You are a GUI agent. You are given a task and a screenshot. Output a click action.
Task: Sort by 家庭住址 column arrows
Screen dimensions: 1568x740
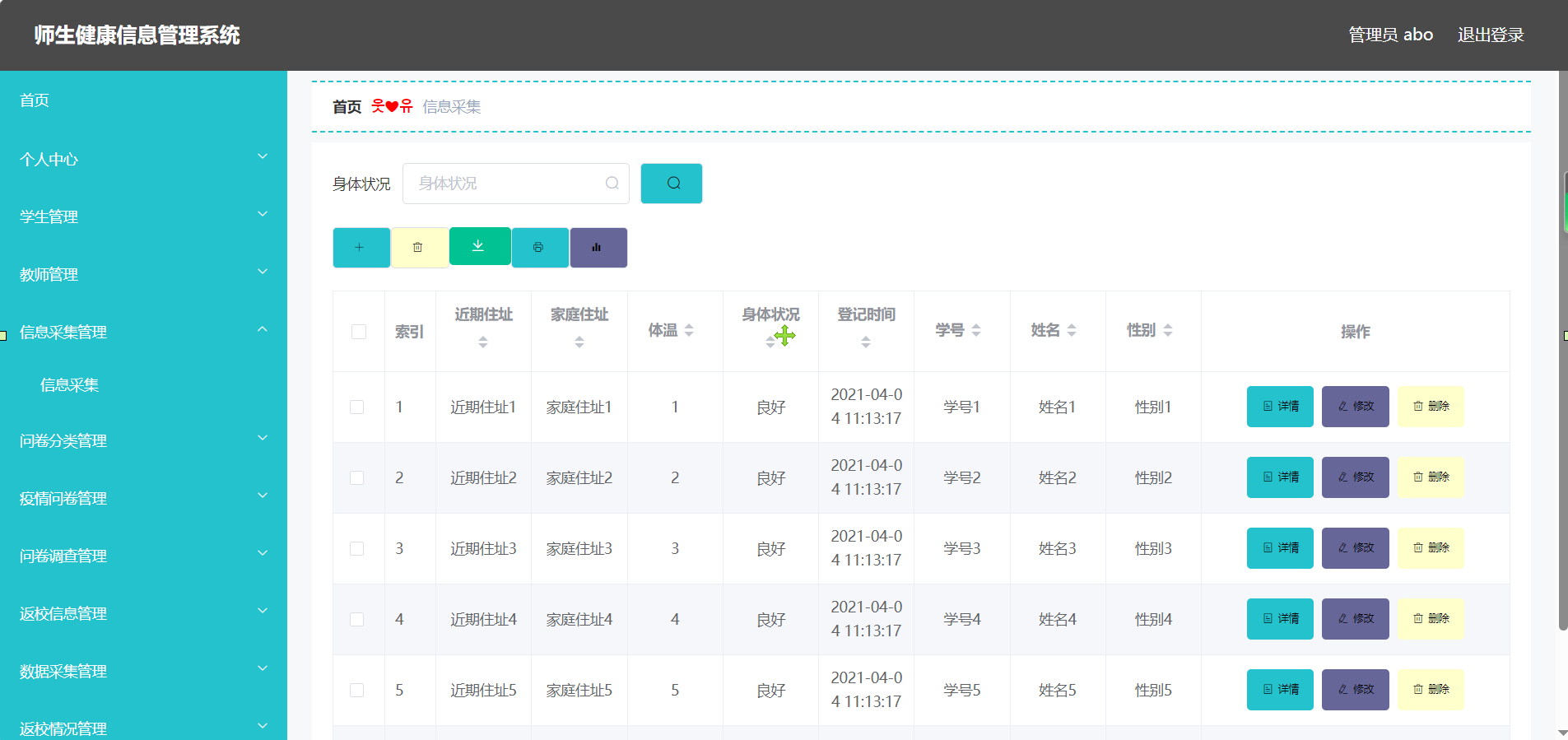click(x=579, y=342)
